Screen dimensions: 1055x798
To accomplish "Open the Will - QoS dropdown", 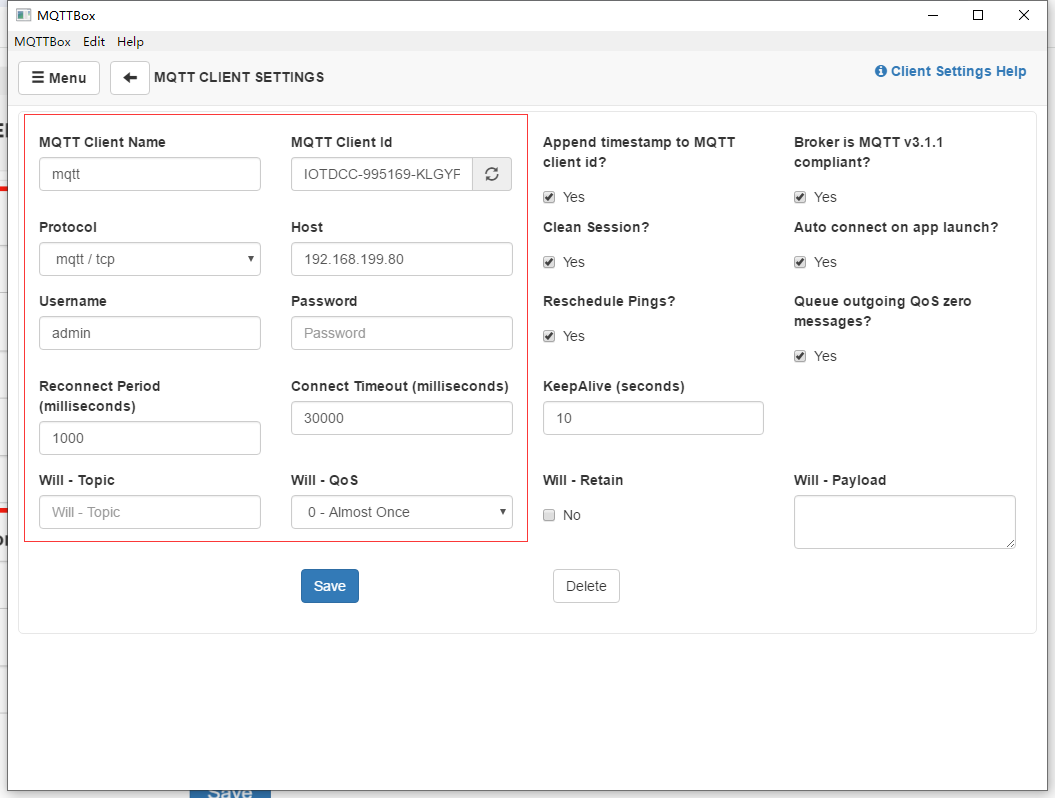I will click(402, 512).
